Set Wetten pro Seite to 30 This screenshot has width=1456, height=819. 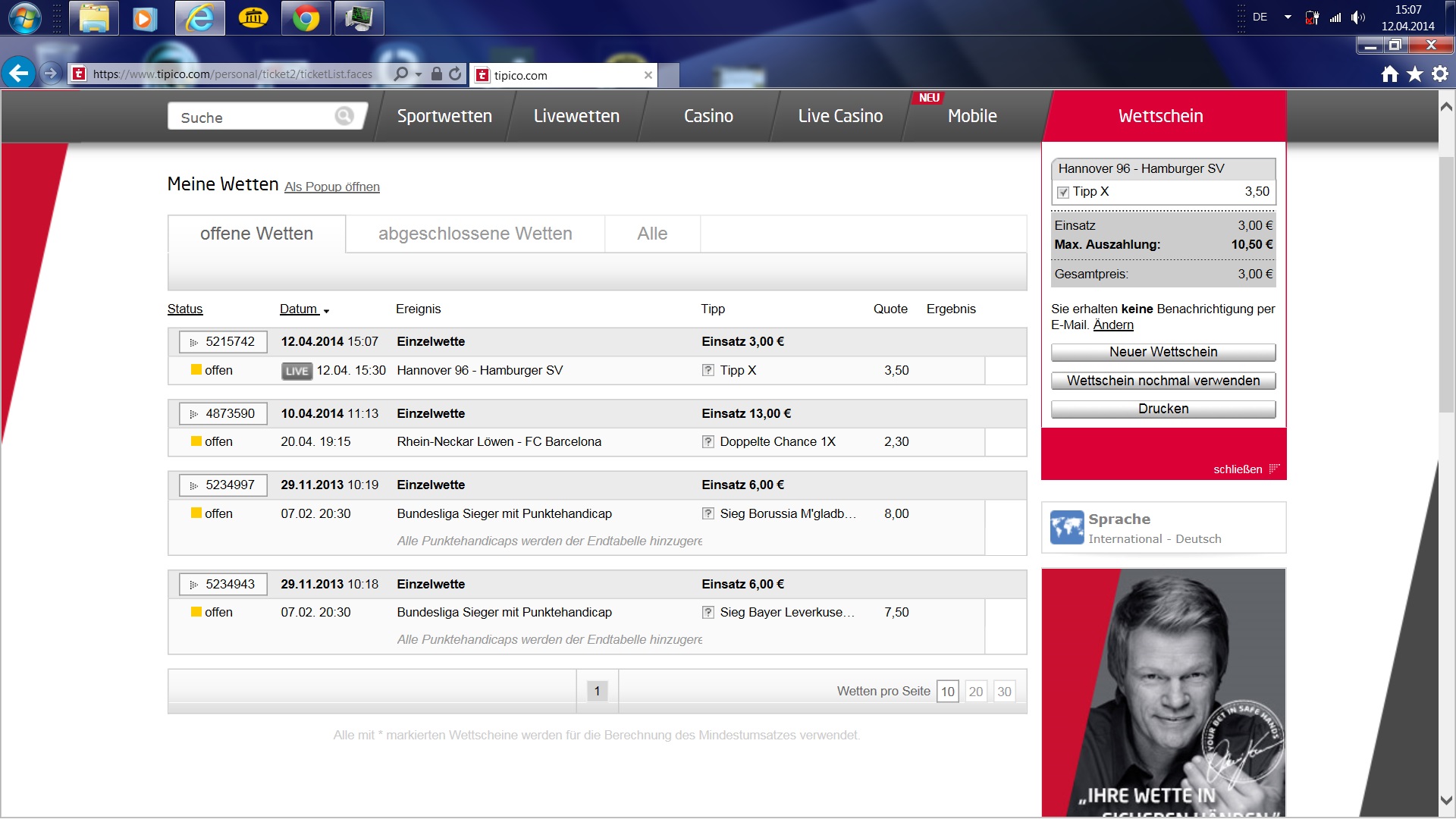pos(1004,692)
